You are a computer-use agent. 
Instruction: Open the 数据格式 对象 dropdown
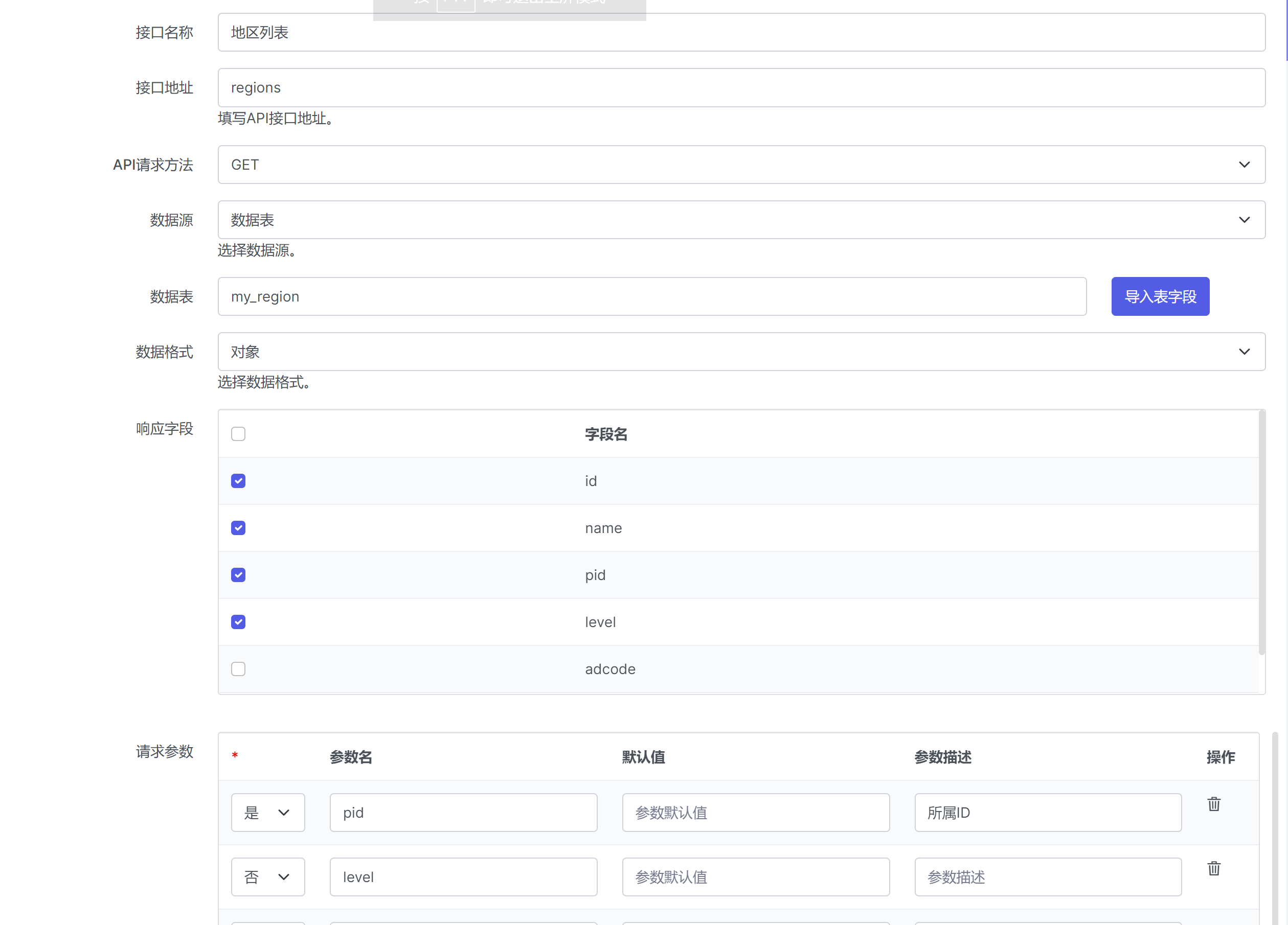(741, 352)
